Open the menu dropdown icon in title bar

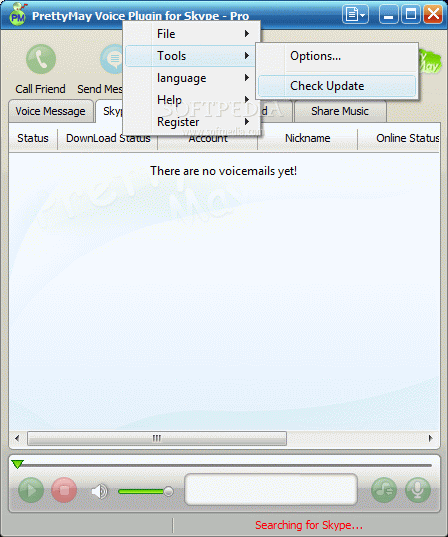[355, 14]
